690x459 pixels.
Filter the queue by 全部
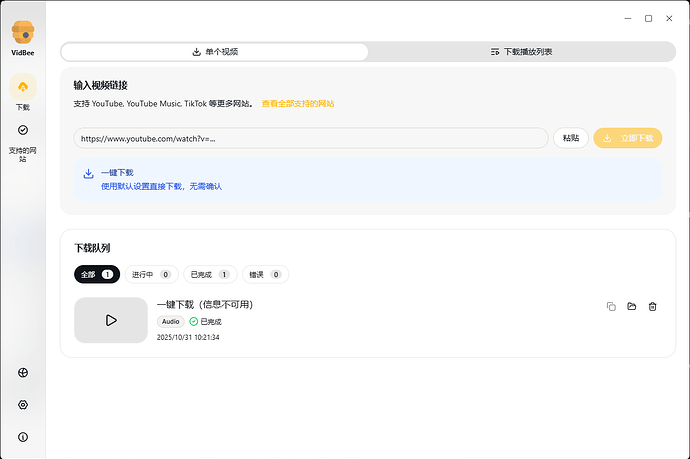(x=97, y=274)
